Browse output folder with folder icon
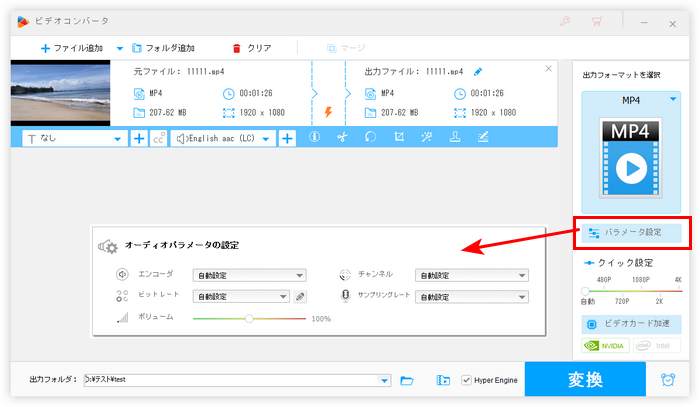700x407 pixels. 407,380
